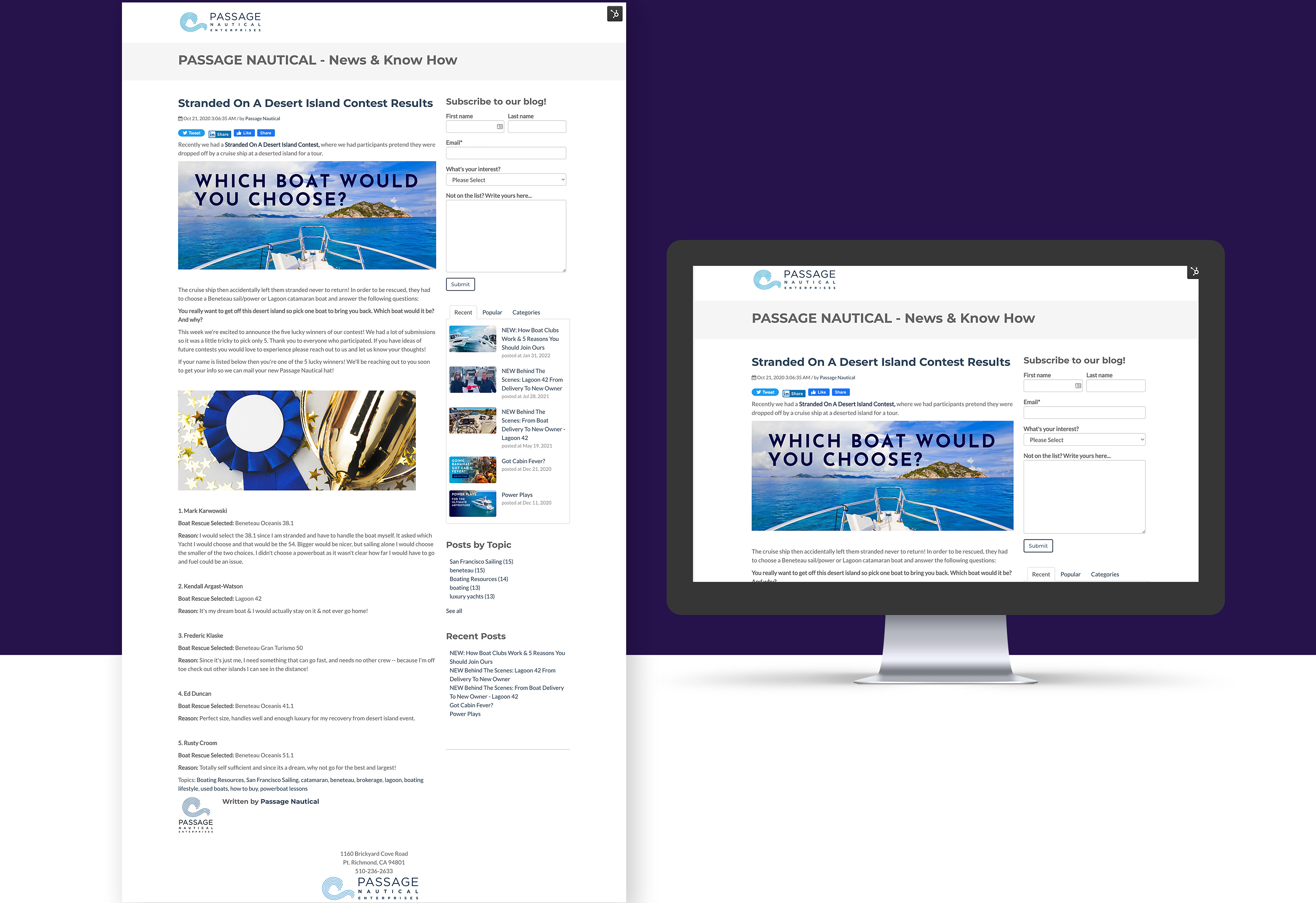The width and height of the screenshot is (1316, 903).
Task: Open the Boating Resources (14) topic
Action: pyautogui.click(x=478, y=579)
